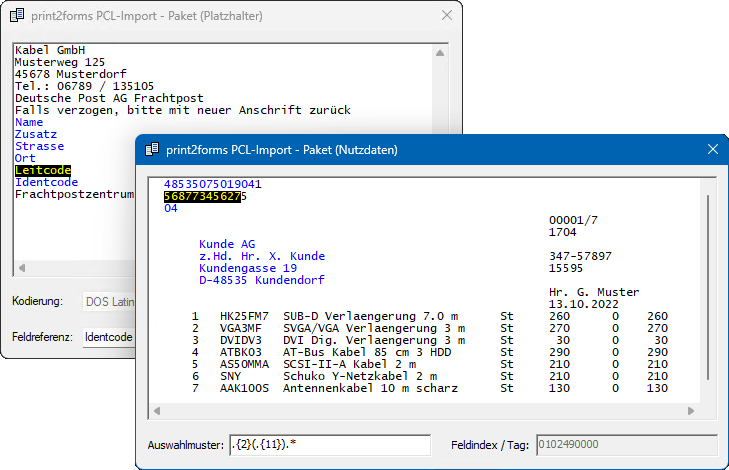
Task: Select the blue Identcode placeholder
Action: [46, 183]
